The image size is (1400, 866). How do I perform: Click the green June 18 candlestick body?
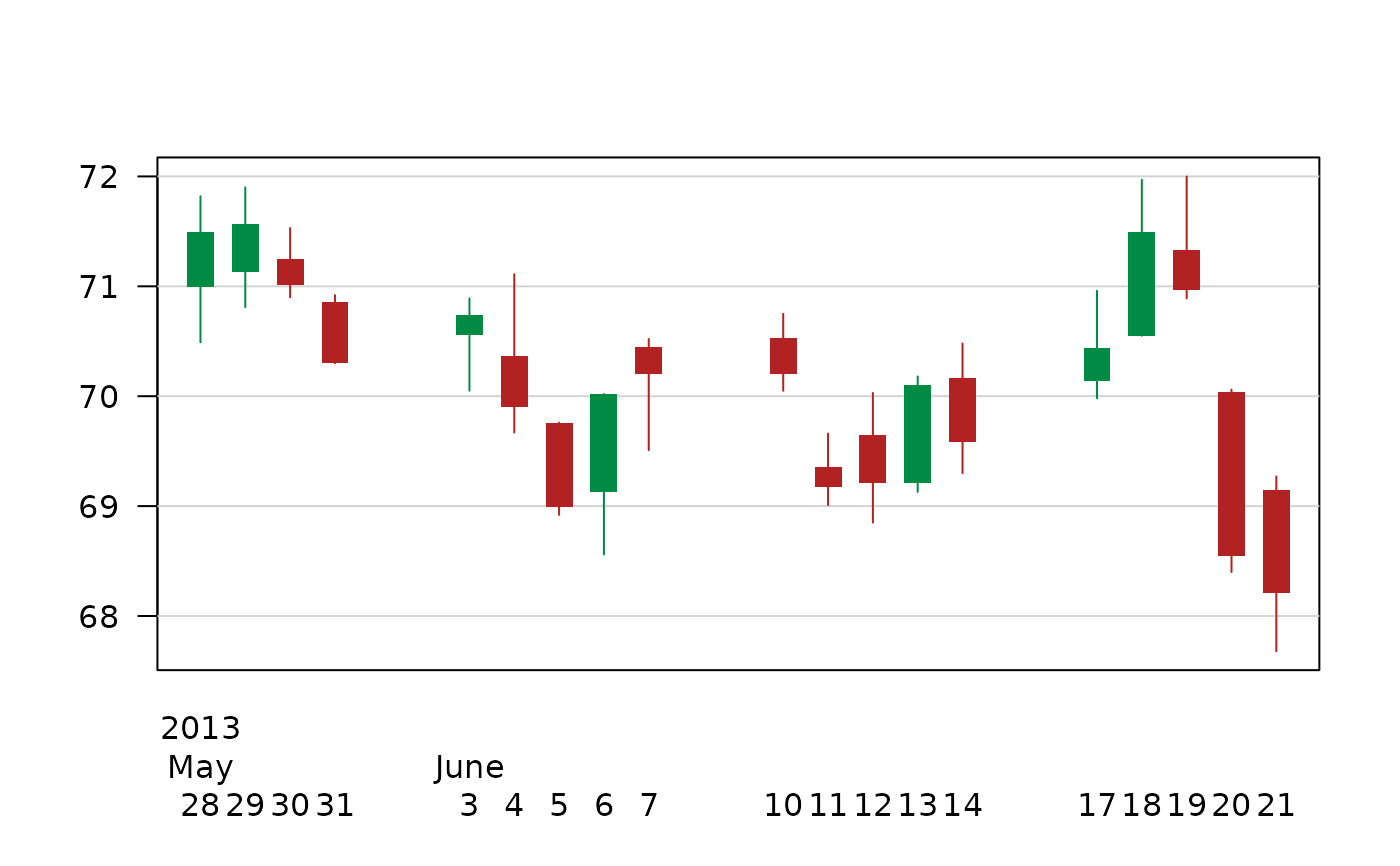1141,284
